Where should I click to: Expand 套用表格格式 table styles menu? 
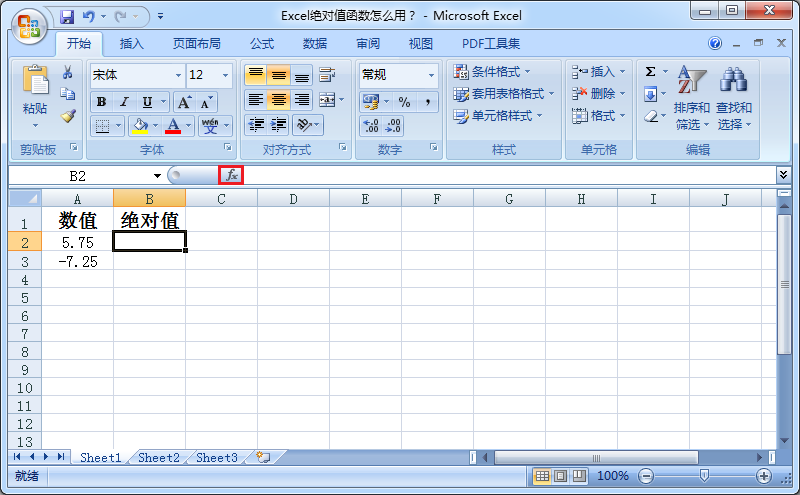pos(504,94)
